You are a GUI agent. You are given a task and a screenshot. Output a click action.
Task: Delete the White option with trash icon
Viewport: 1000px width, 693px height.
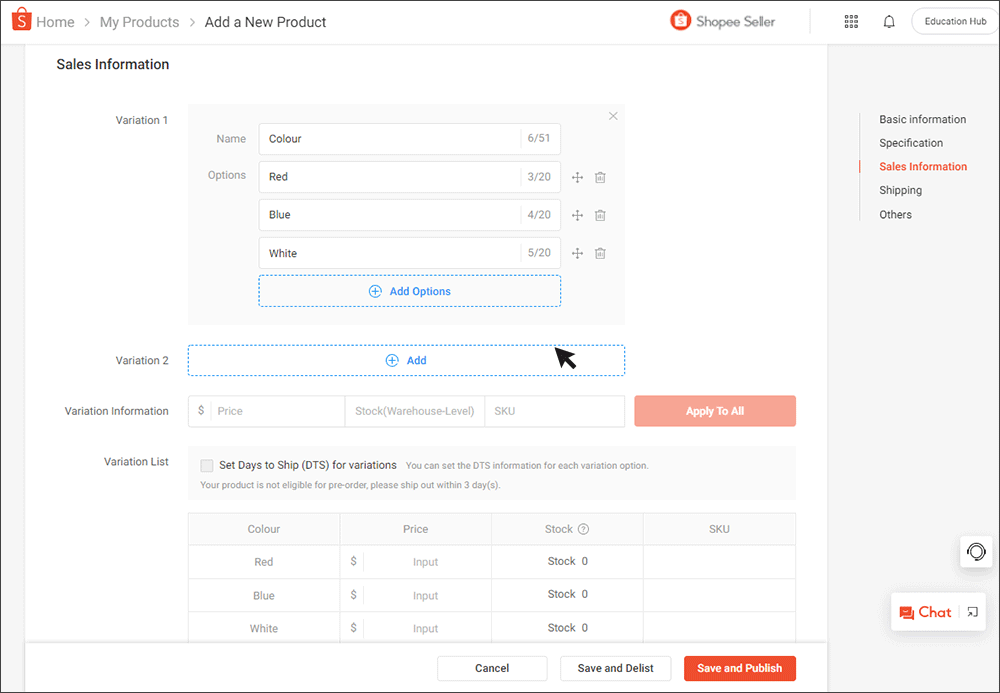pyautogui.click(x=600, y=254)
